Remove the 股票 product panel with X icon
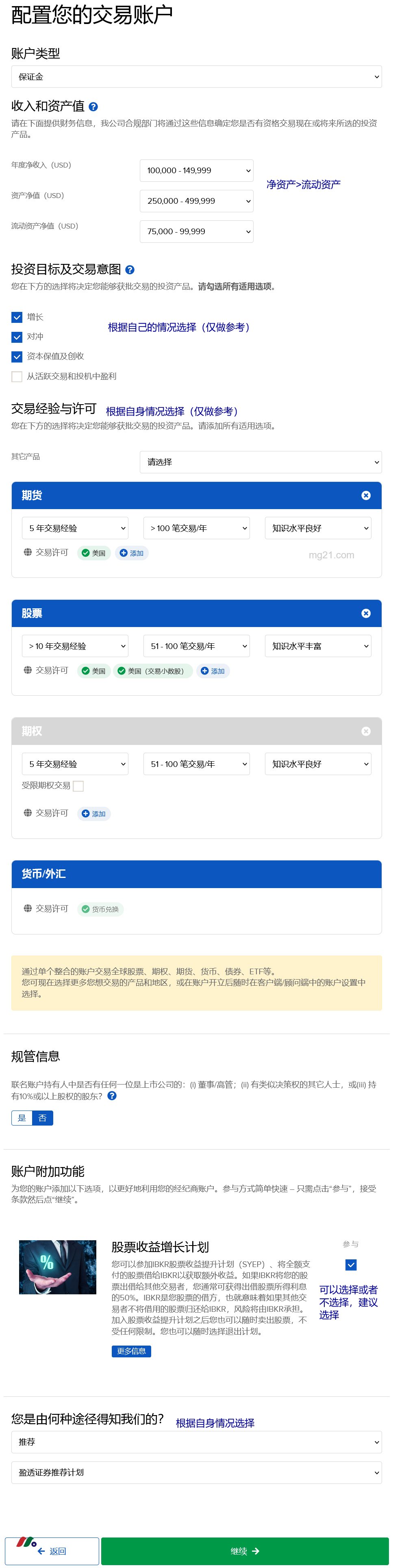Screen dimensions: 393x1568 (x=366, y=614)
